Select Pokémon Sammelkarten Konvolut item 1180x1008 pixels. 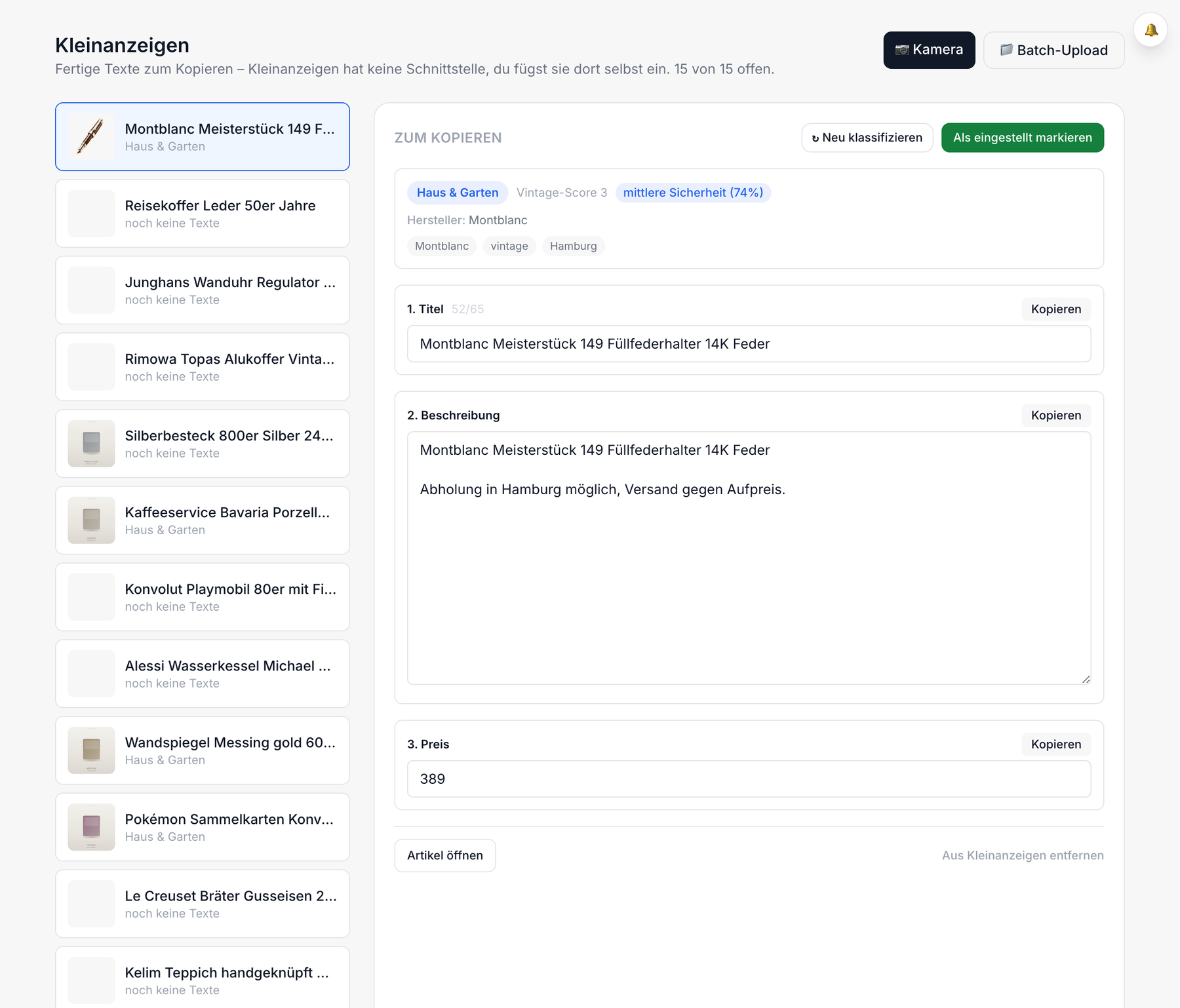203,827
